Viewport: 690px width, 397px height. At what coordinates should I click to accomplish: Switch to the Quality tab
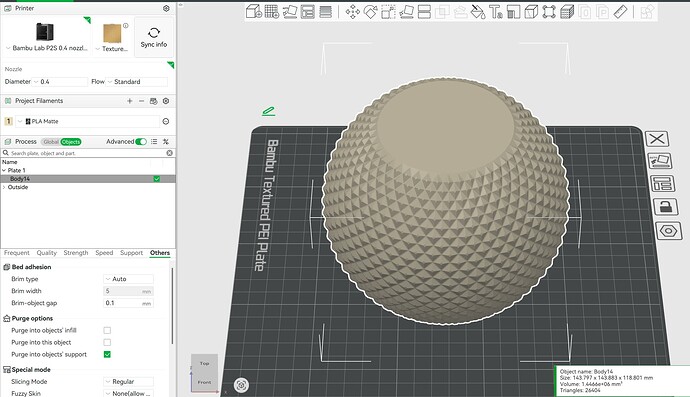tap(47, 253)
